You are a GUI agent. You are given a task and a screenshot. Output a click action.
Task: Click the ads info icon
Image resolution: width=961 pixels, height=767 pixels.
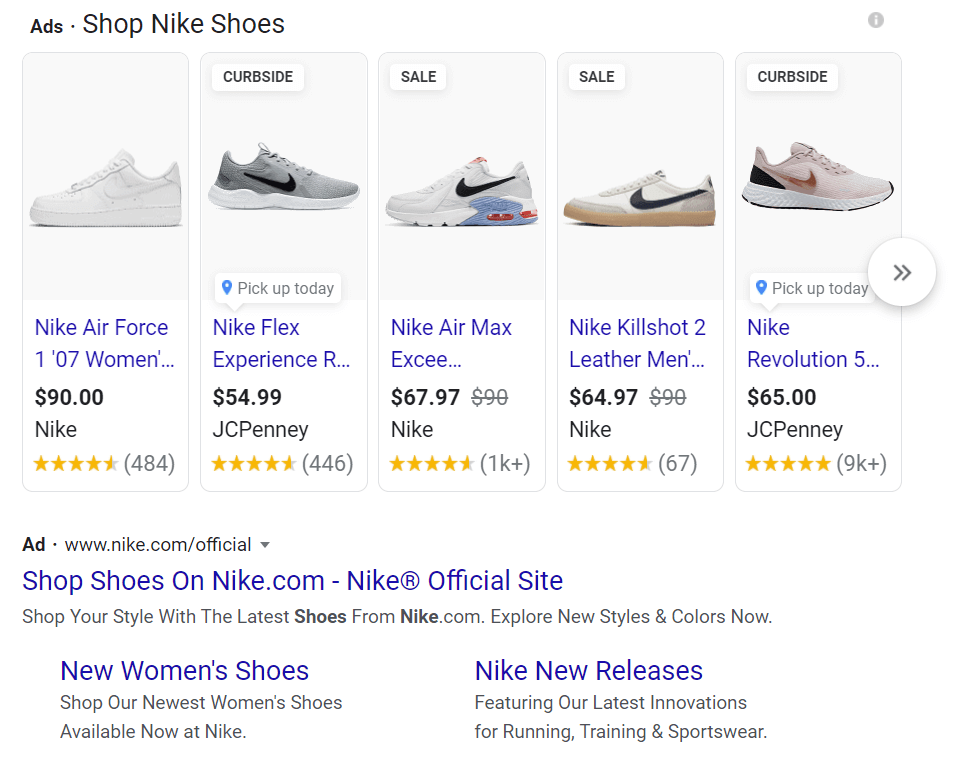coord(876,20)
